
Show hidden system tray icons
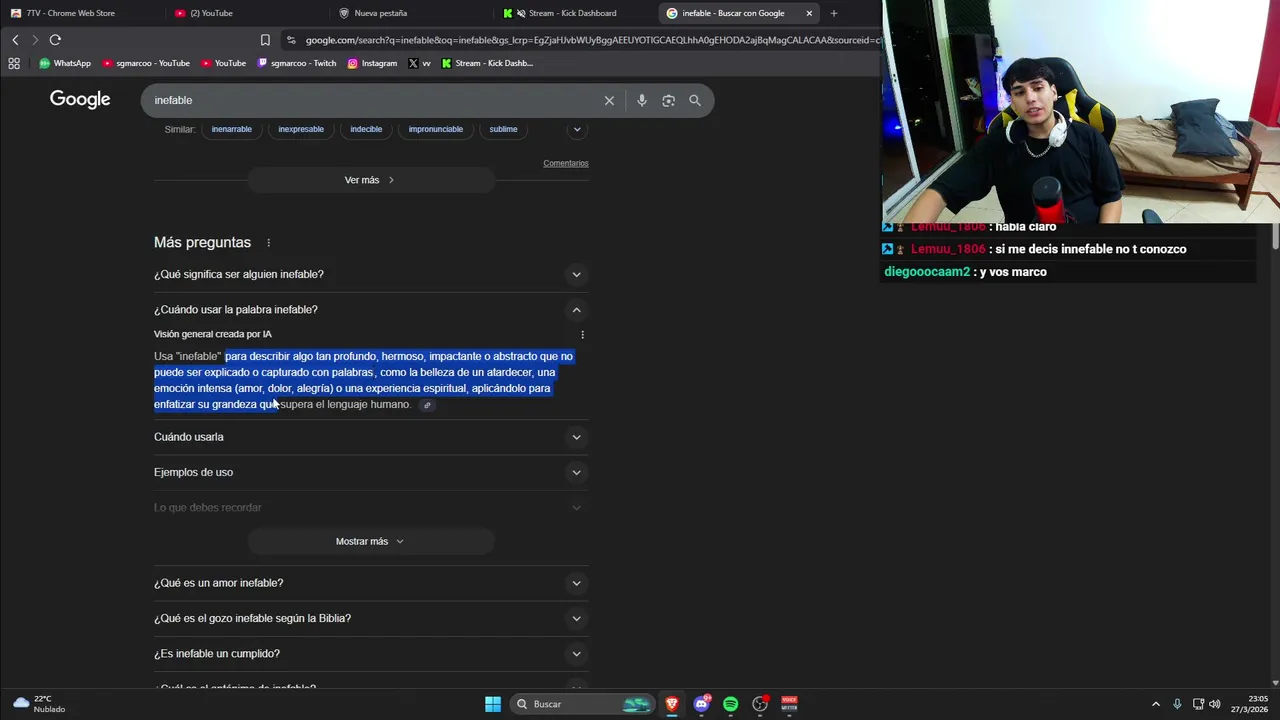point(1156,704)
